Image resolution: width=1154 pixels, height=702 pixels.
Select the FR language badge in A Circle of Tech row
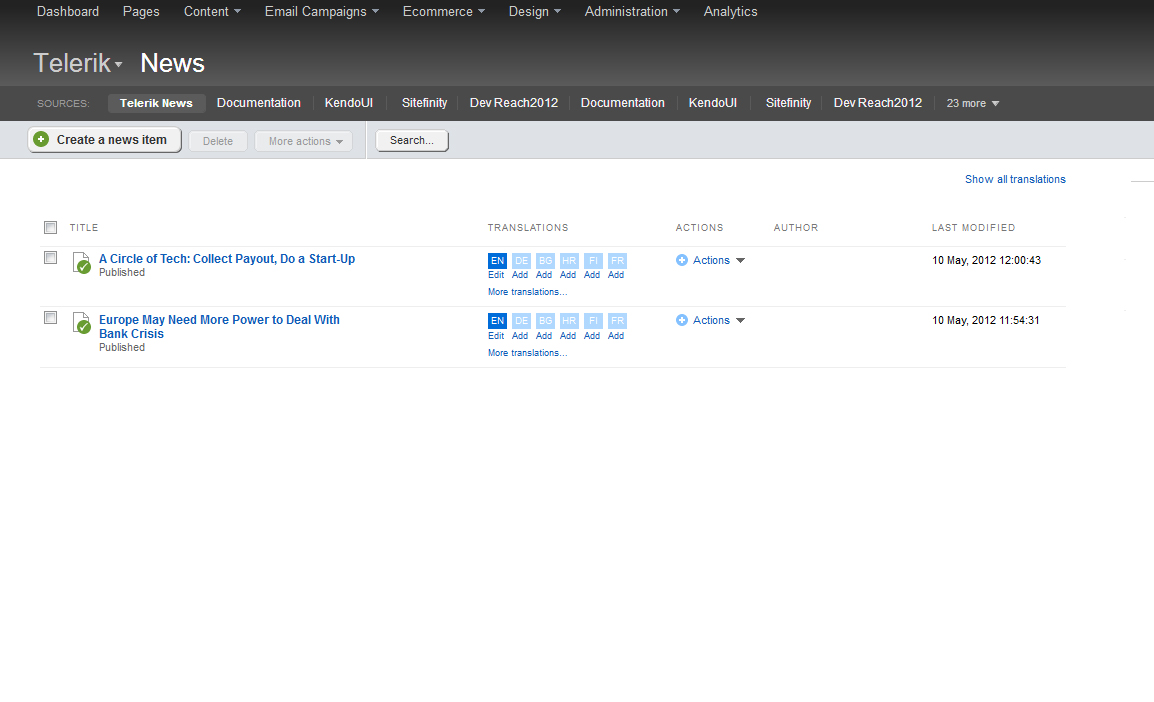617,260
